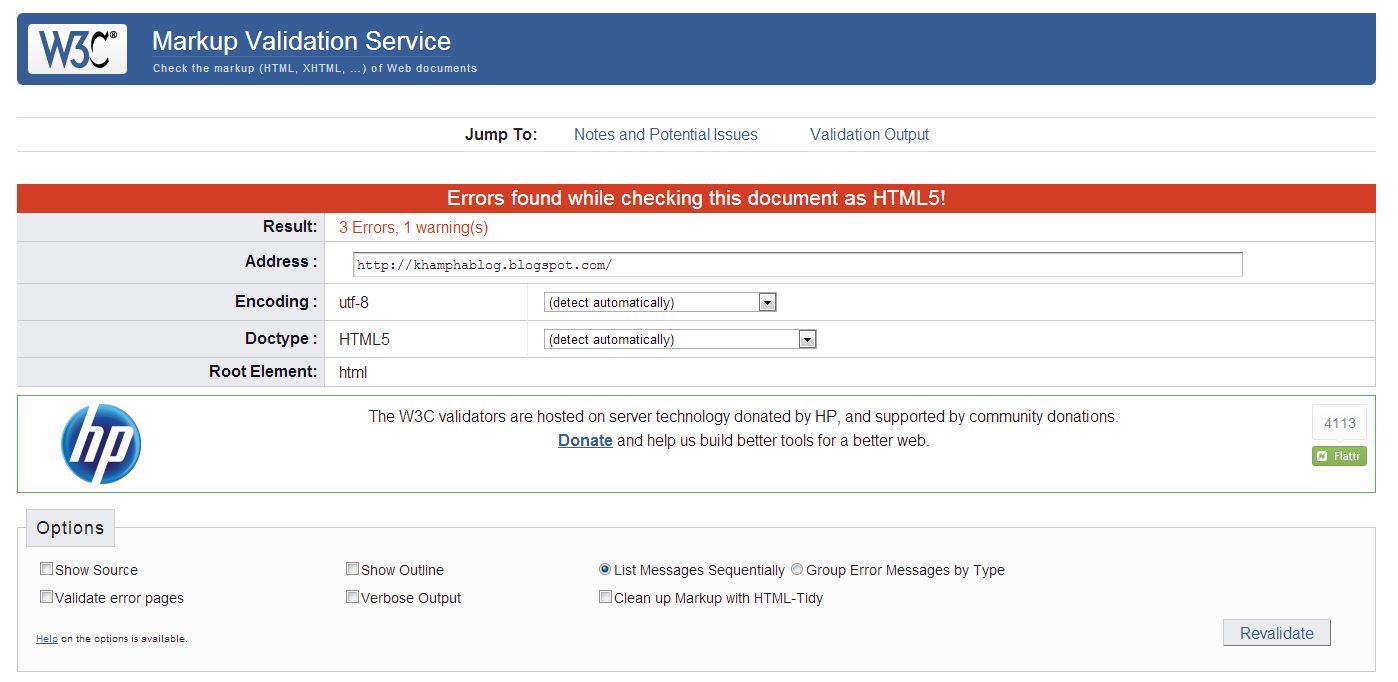Click the 'html' root element value
This screenshot has height=682, width=1398.
pos(353,372)
